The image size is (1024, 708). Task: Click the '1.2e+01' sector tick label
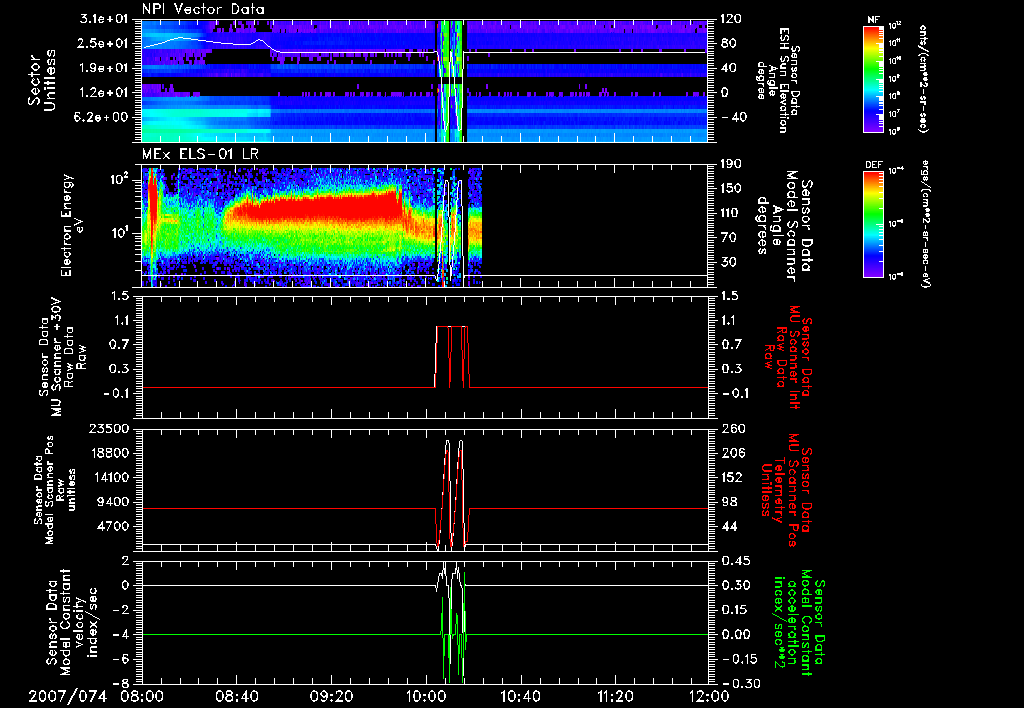point(104,93)
